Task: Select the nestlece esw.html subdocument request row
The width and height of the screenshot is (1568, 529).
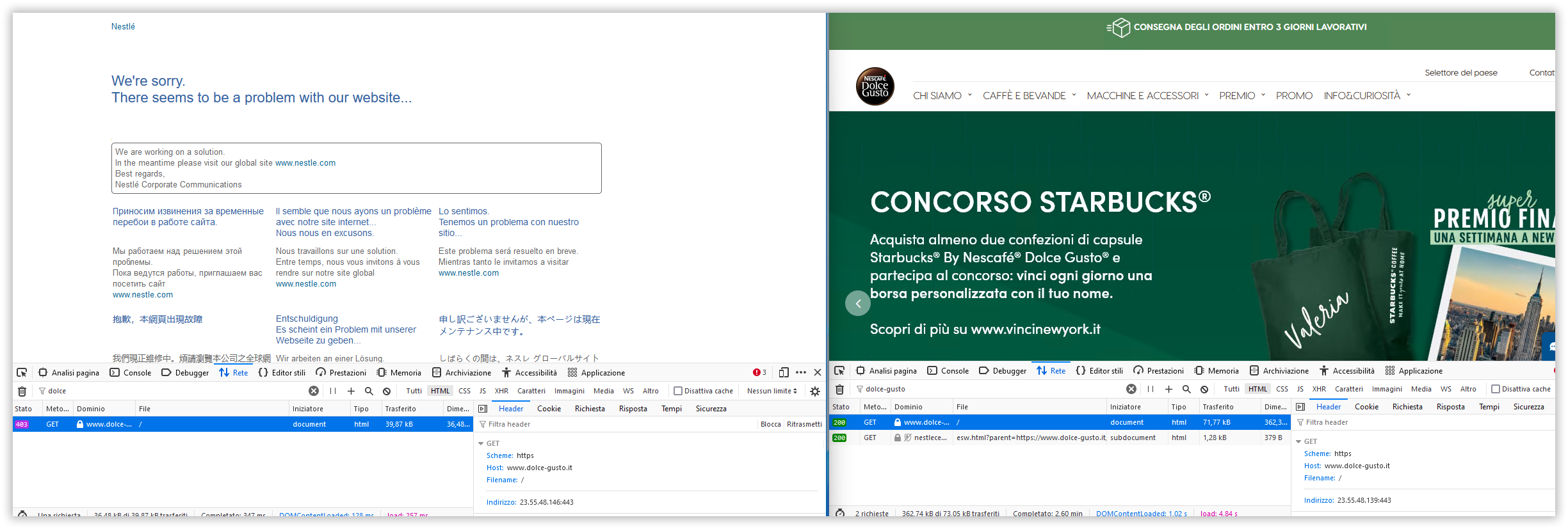Action: point(1060,438)
